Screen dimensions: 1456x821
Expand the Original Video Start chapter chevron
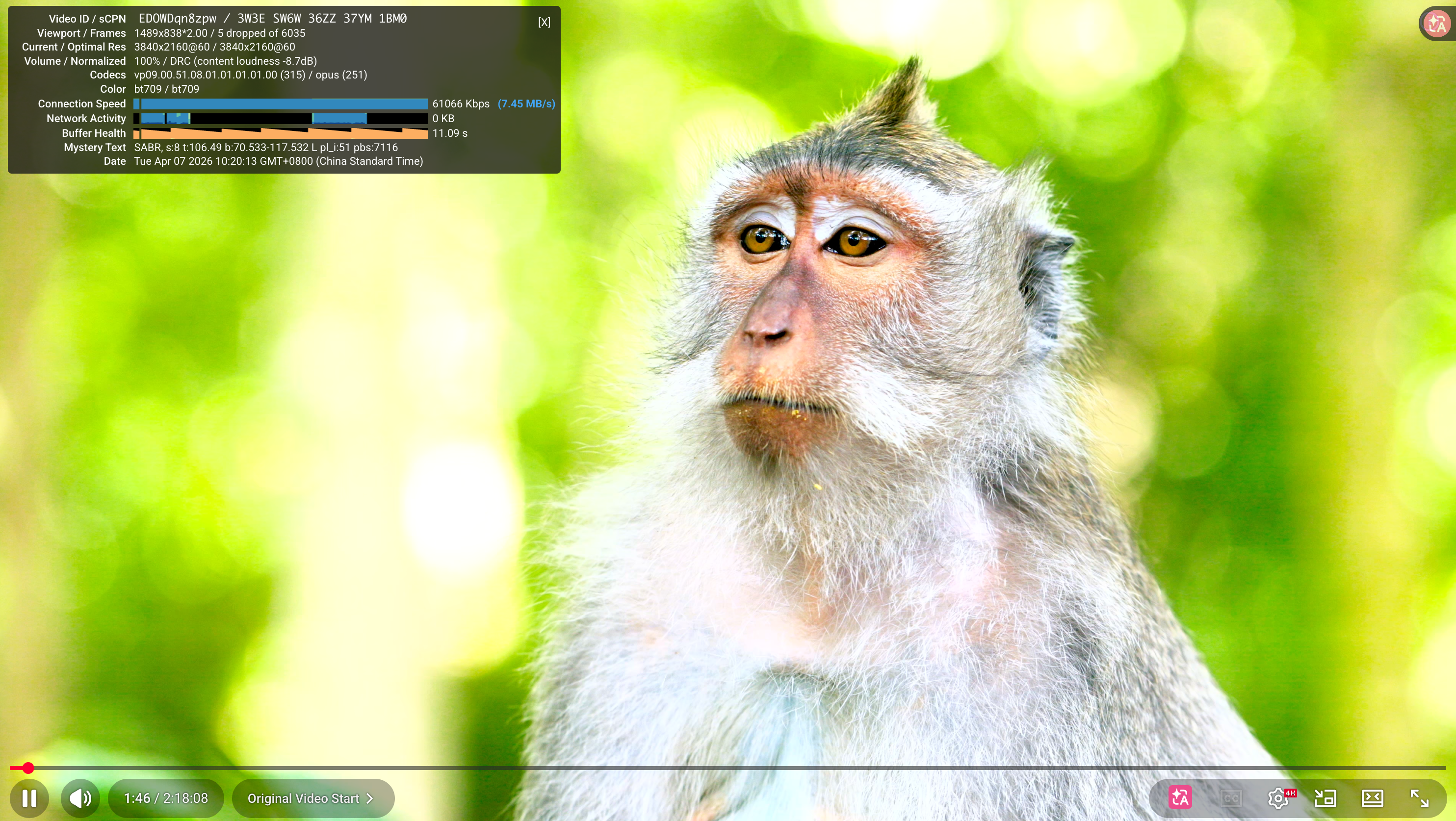click(x=370, y=798)
